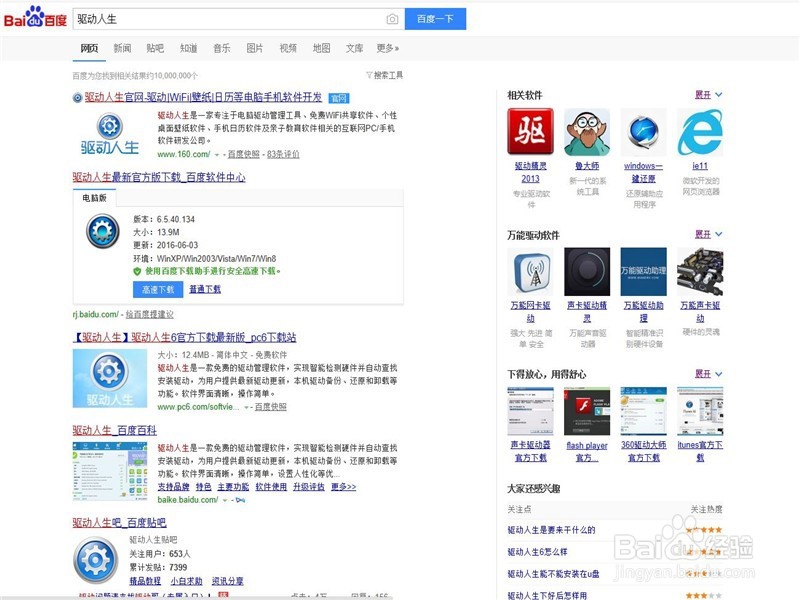Switch to 图片 tab
The image size is (800, 600).
coord(255,48)
